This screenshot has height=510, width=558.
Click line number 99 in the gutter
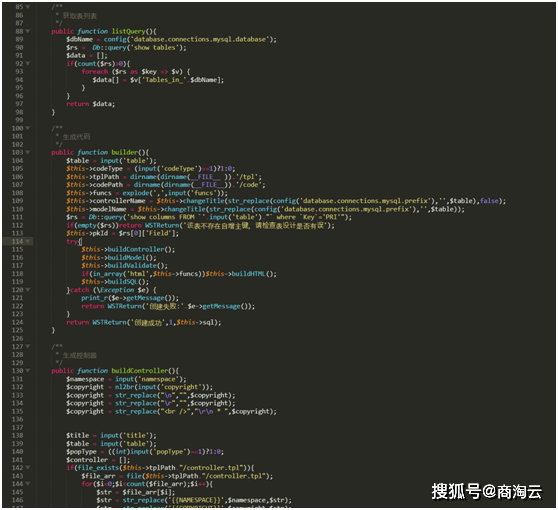(x=19, y=120)
